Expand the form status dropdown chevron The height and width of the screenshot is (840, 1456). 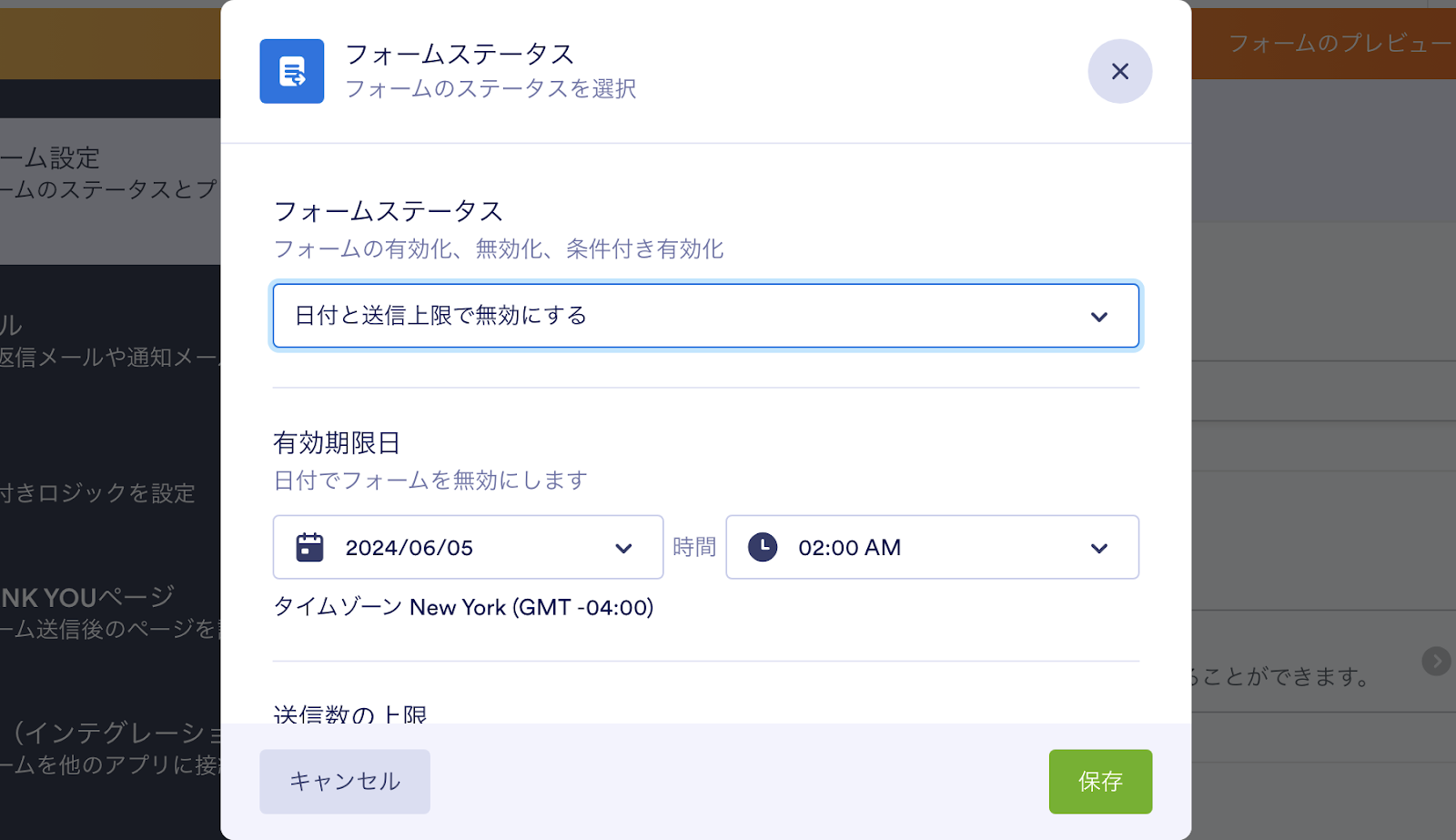[x=1098, y=317]
